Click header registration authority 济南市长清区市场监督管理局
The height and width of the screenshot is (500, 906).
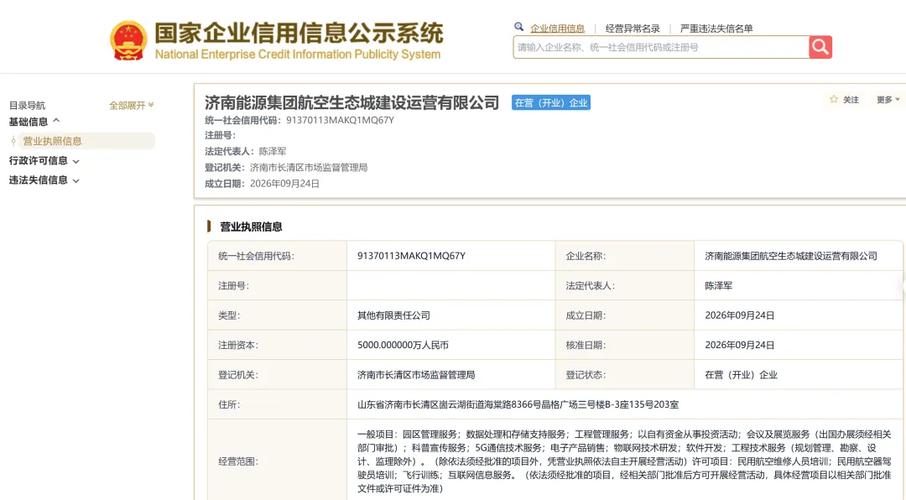pos(309,168)
